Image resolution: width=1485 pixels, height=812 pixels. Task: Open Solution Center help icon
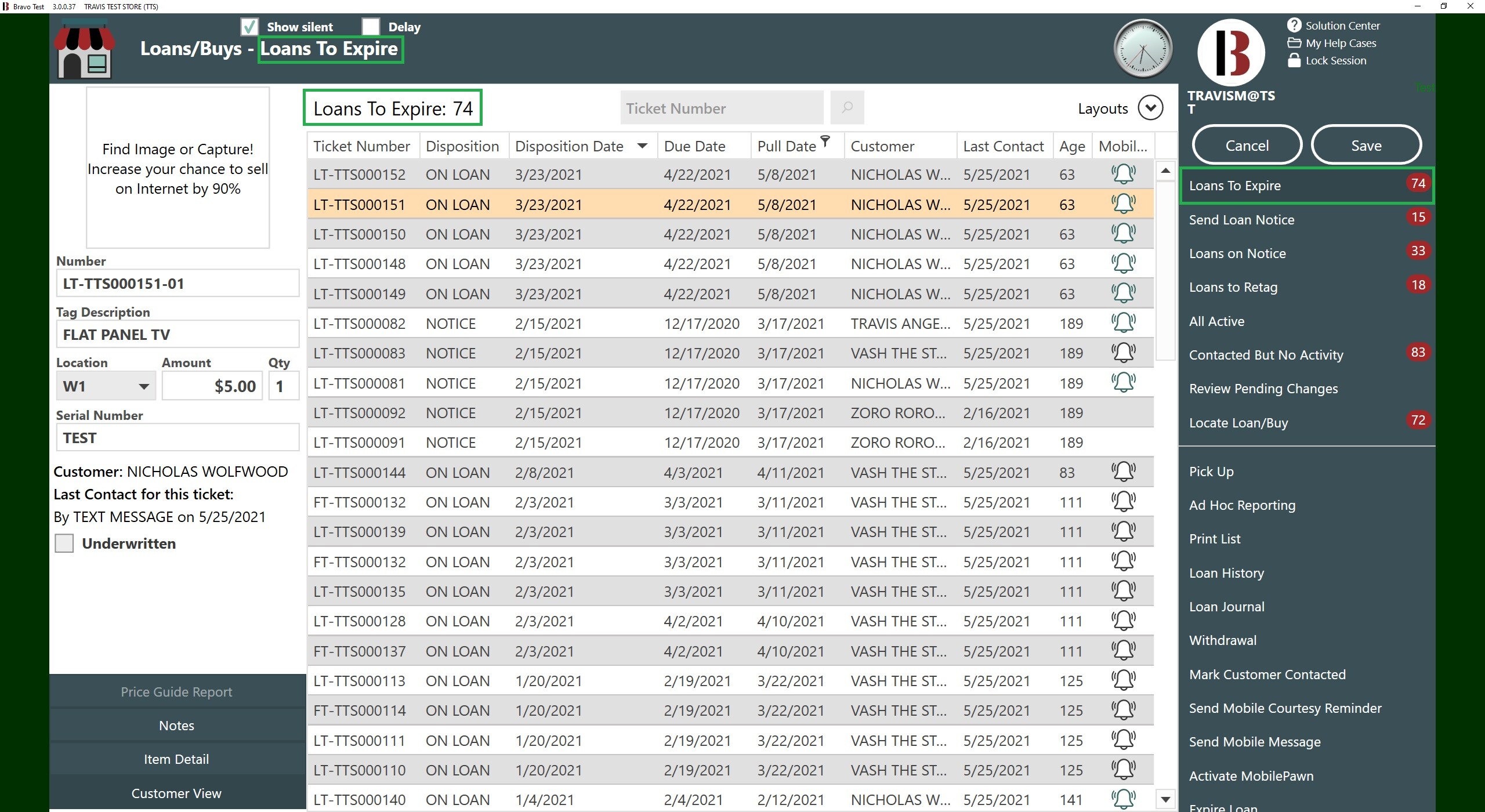[x=1294, y=26]
